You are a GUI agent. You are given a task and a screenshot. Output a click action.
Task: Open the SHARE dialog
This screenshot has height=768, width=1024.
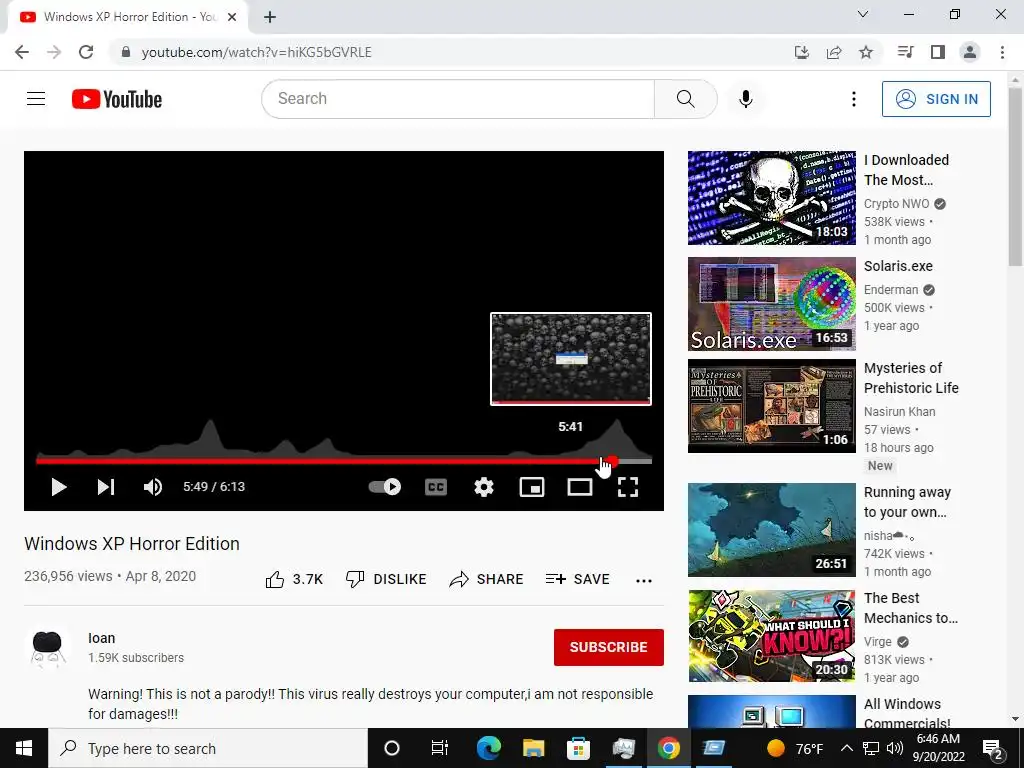(x=487, y=579)
